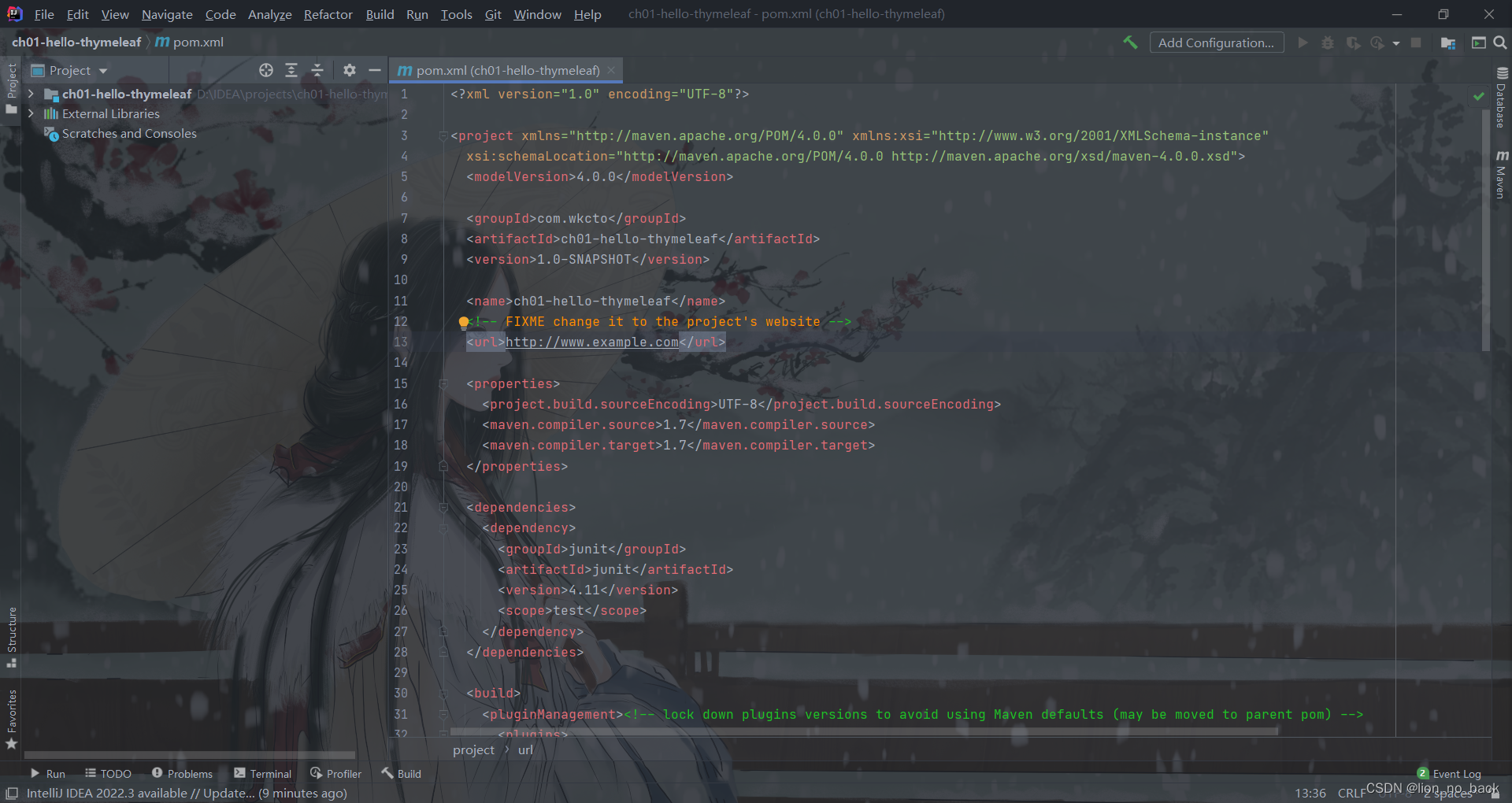Select Scratches and Consoles tree item
The height and width of the screenshot is (803, 1512).
pyautogui.click(x=129, y=134)
